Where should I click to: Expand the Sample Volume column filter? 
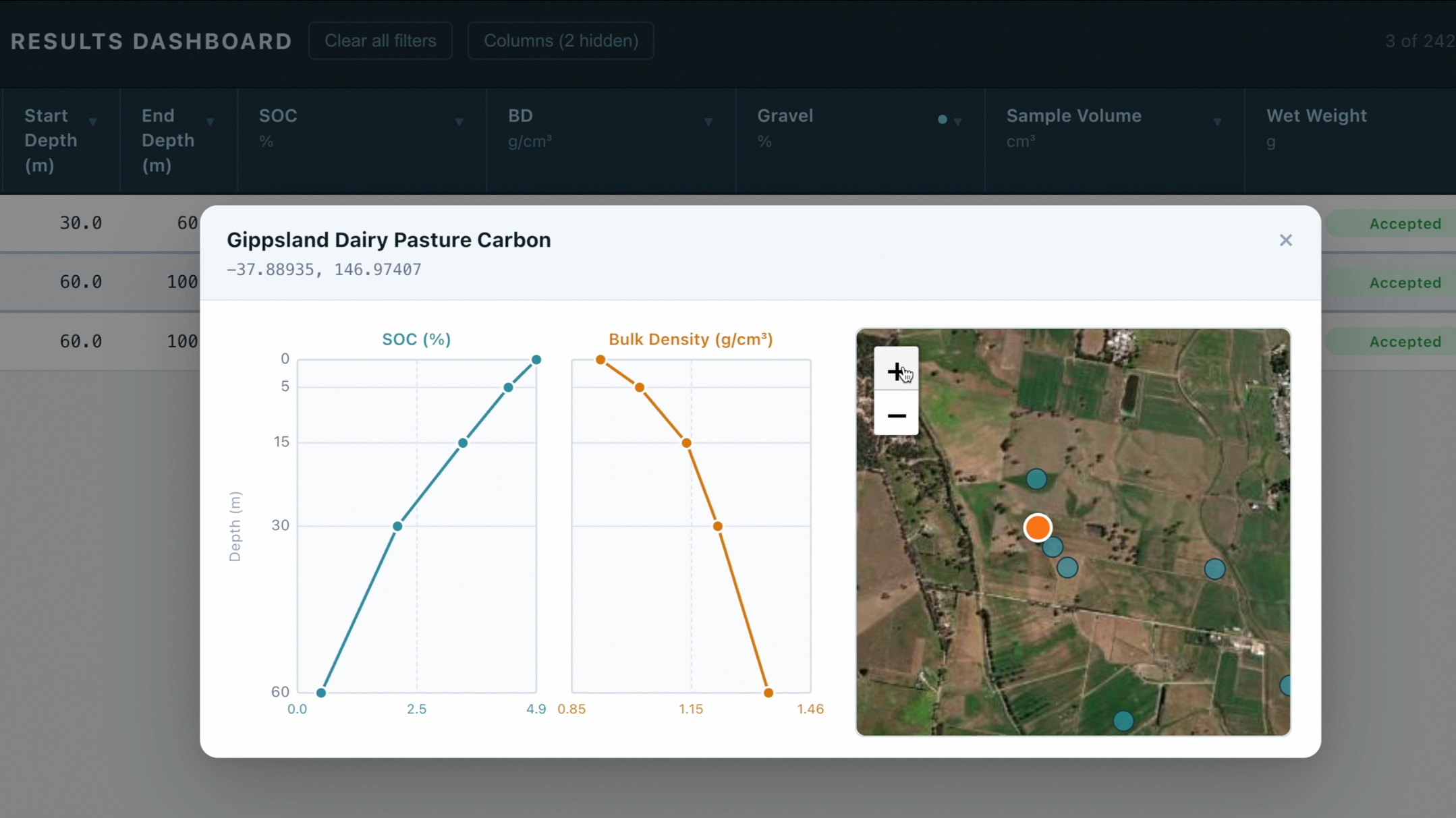tap(1216, 122)
